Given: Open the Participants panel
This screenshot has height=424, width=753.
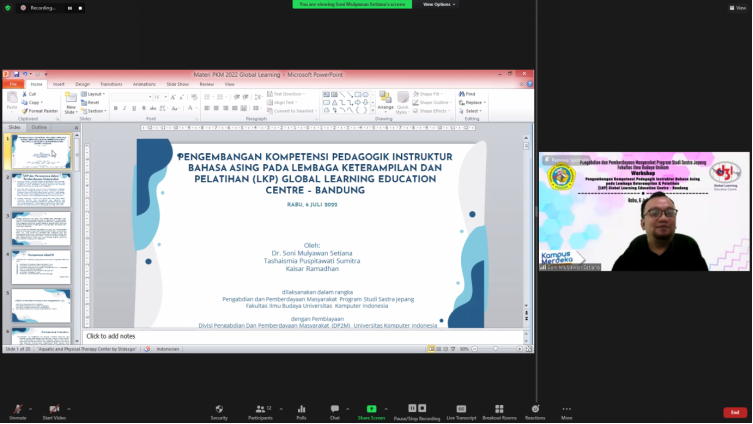Looking at the screenshot, I should (x=260, y=412).
